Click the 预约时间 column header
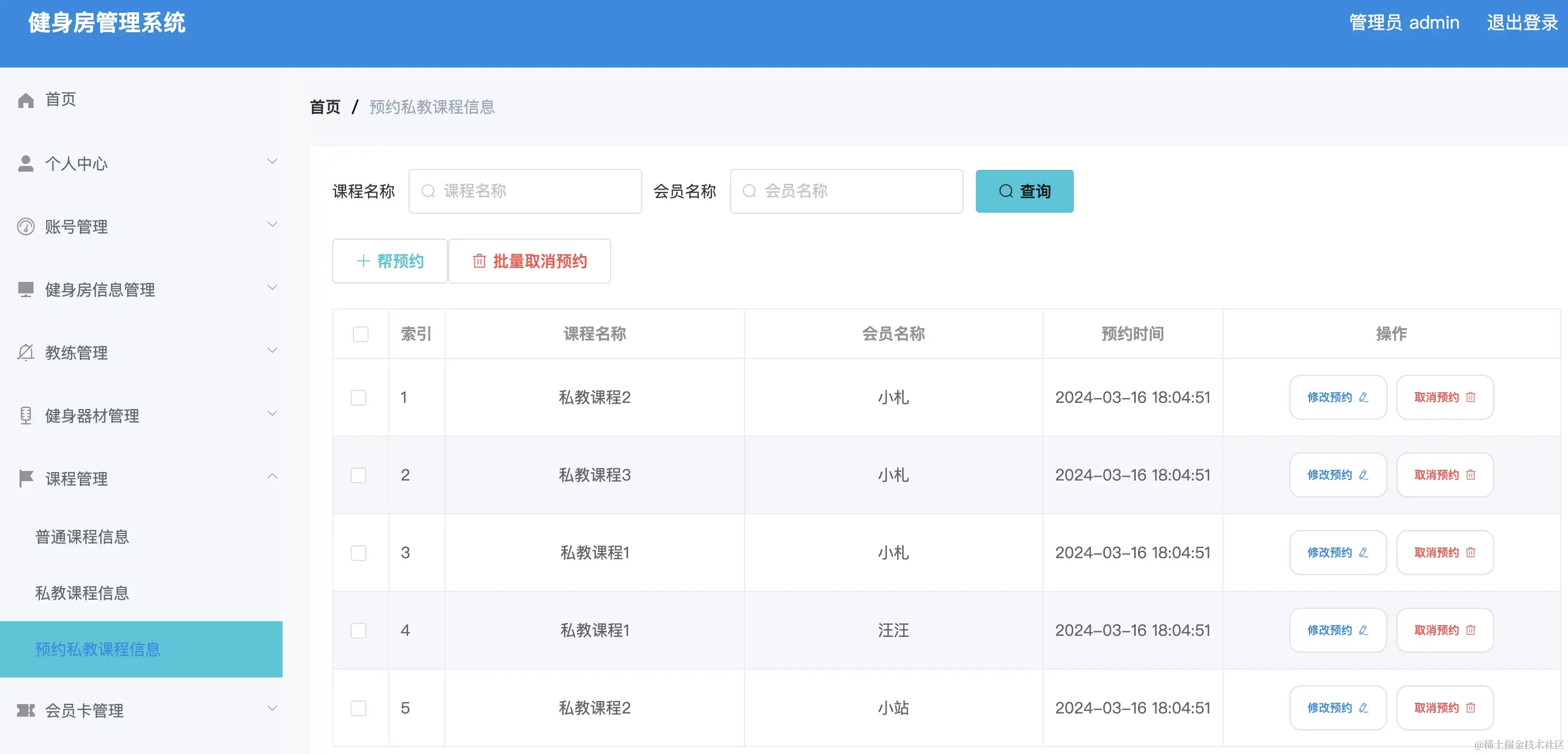1568x754 pixels. point(1133,334)
